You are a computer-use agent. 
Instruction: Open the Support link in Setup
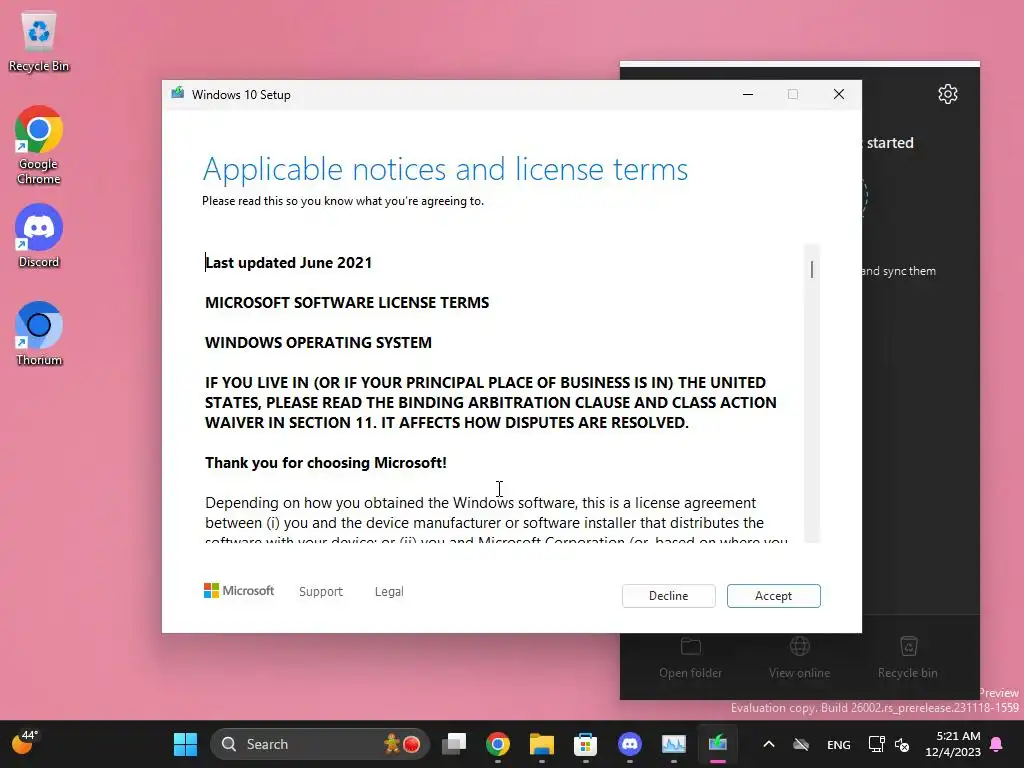[x=321, y=592]
